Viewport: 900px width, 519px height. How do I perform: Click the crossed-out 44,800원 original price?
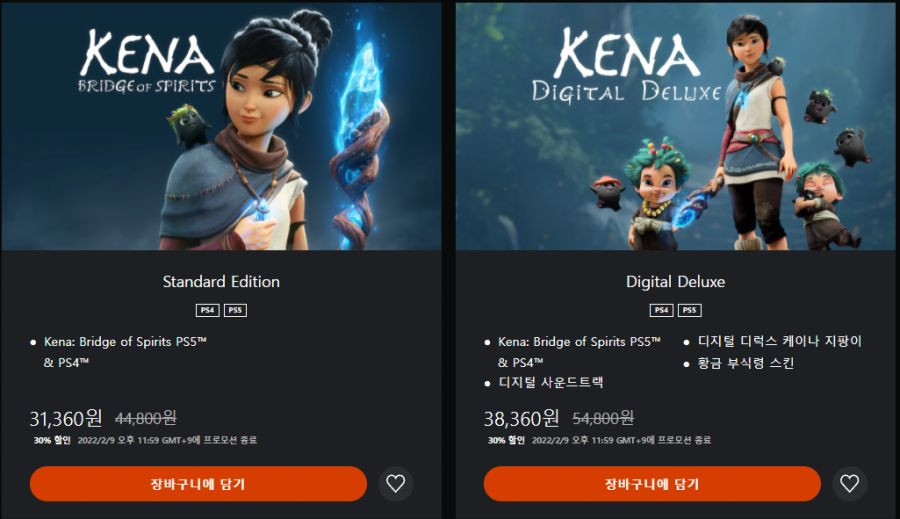tap(146, 418)
